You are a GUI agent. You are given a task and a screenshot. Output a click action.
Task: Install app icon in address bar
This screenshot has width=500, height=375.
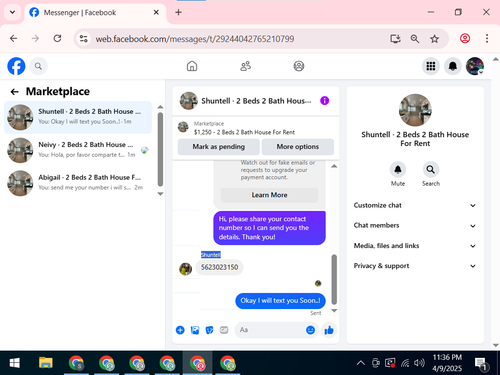395,39
